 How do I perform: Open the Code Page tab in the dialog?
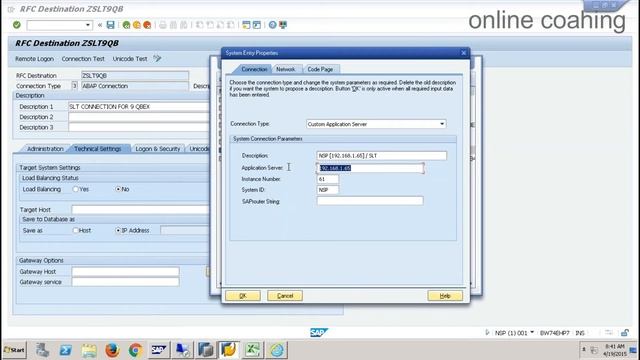click(320, 69)
